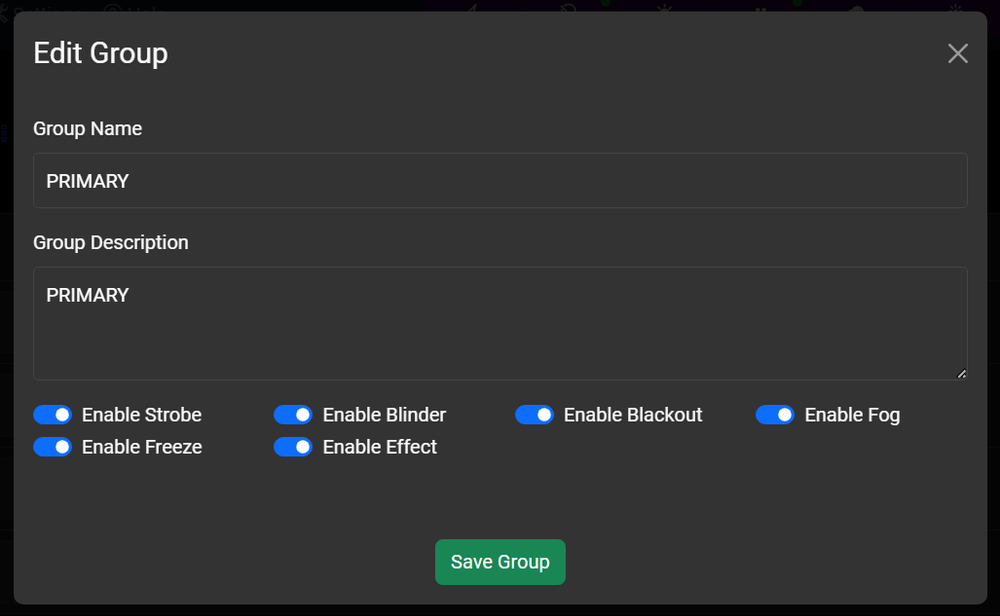Image resolution: width=1000 pixels, height=616 pixels.
Task: Turn off the Enable Blinder switch
Action: point(293,414)
